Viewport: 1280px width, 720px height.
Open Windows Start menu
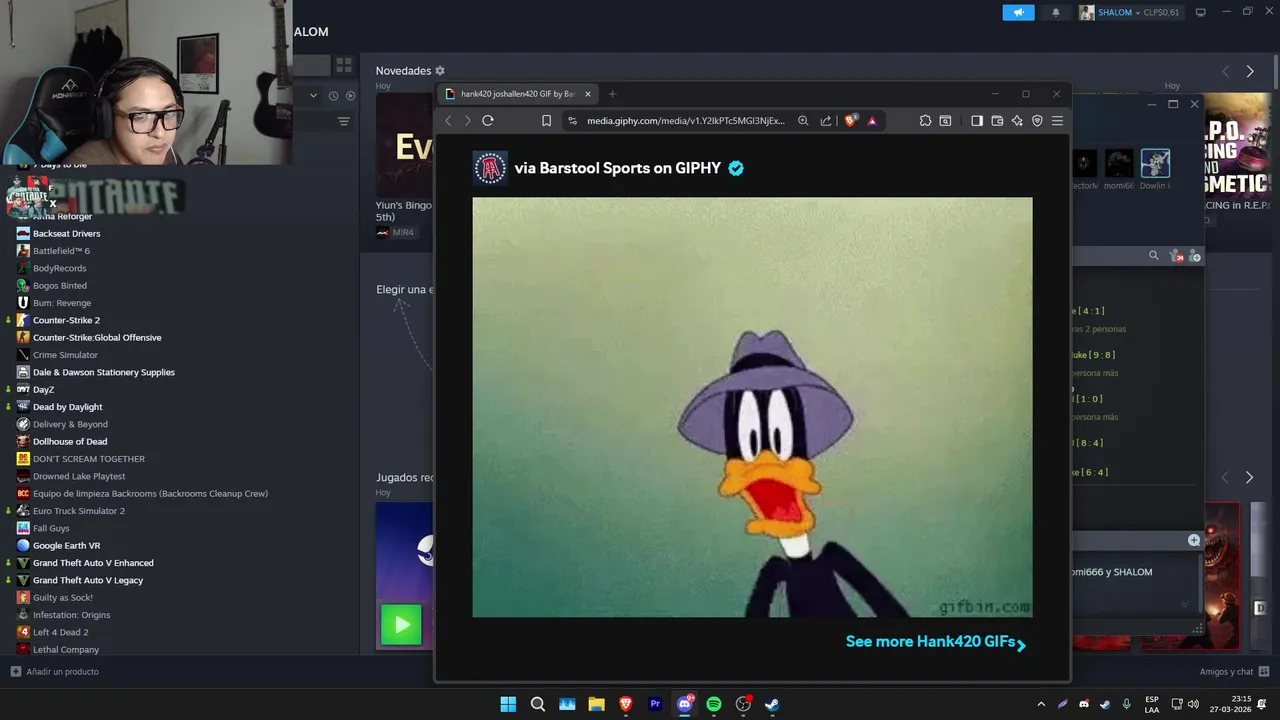(508, 704)
